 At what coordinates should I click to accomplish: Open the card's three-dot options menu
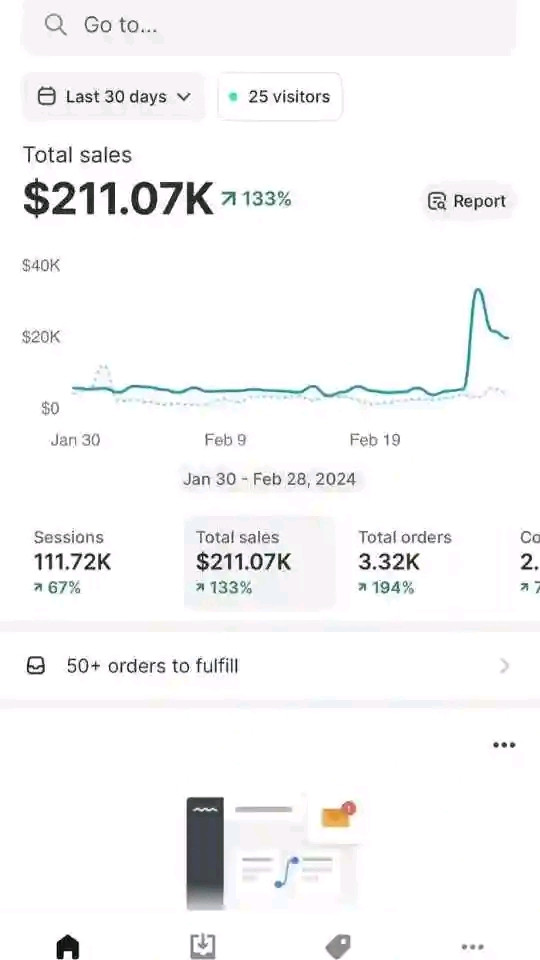coord(504,745)
